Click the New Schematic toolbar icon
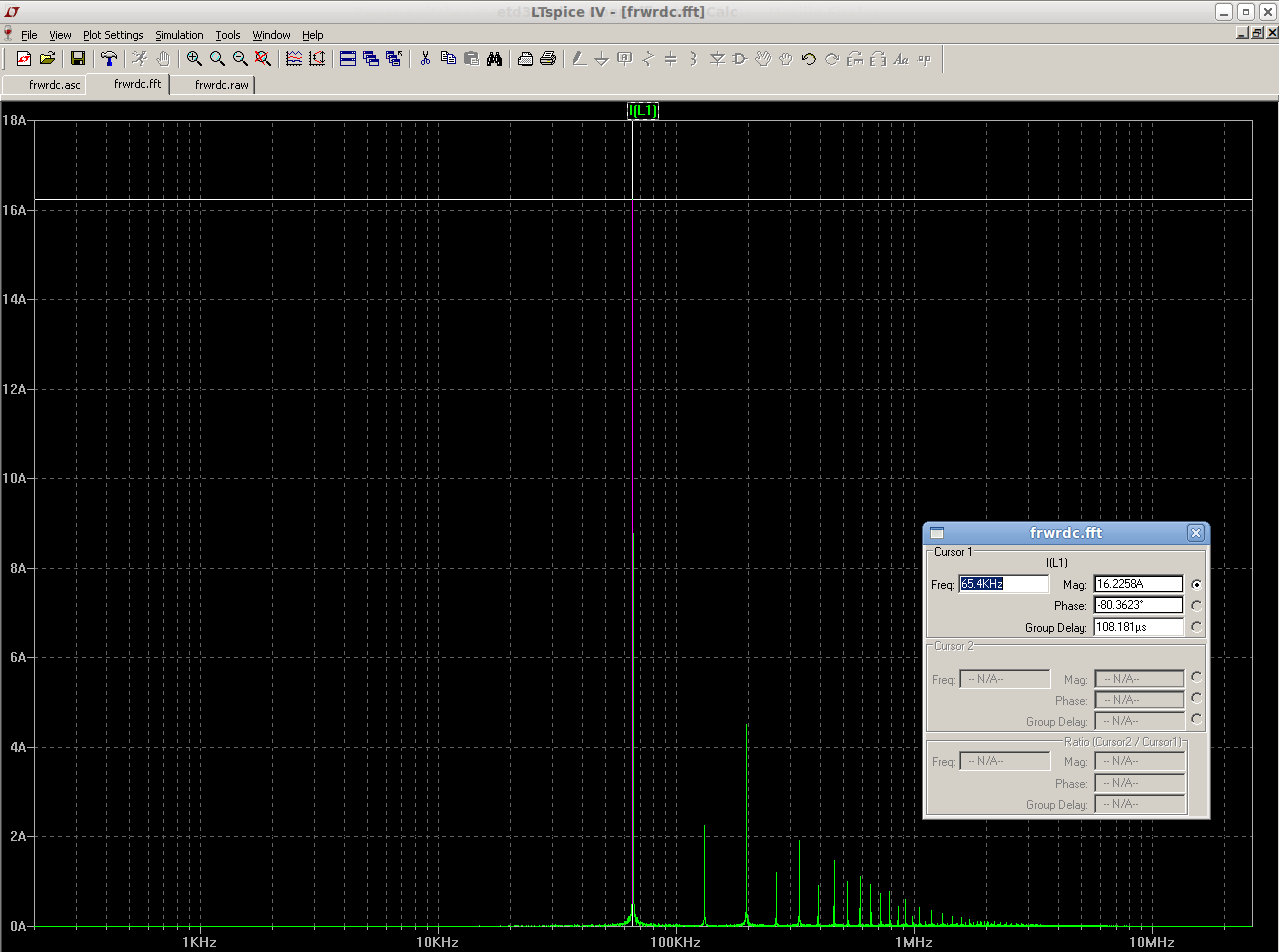The width and height of the screenshot is (1279, 952). (24, 59)
